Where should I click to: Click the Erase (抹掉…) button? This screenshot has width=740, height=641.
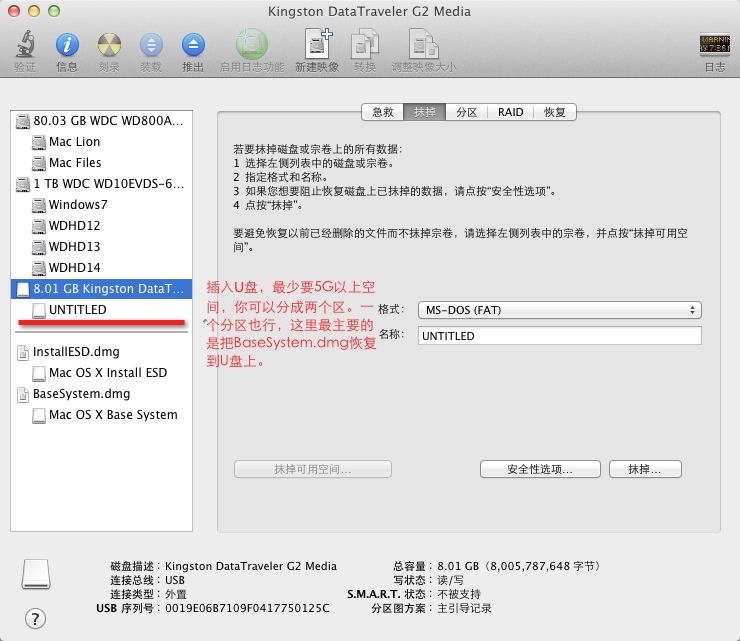coord(645,469)
